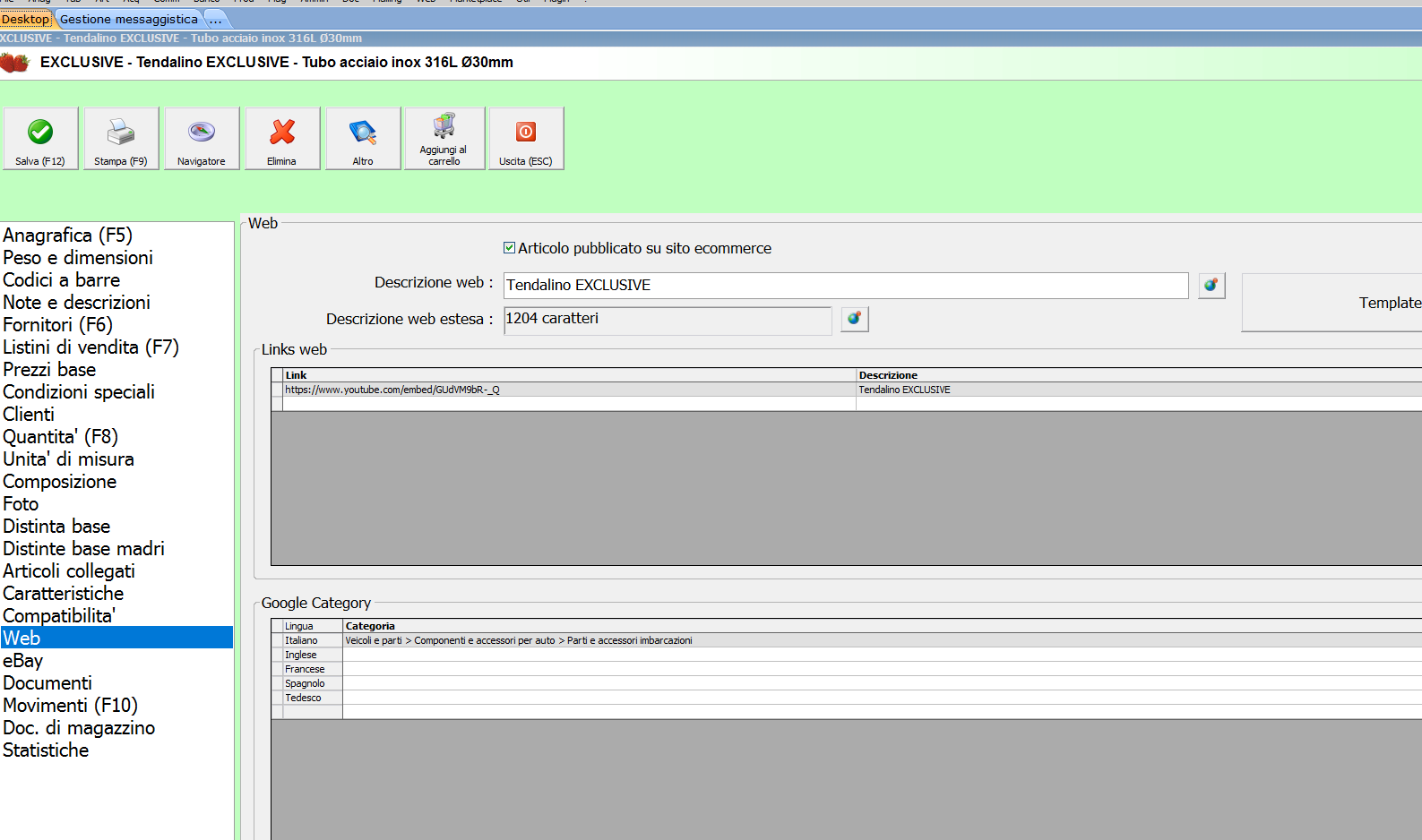Image resolution: width=1422 pixels, height=840 pixels.
Task: Select the Italiano language row
Action: 313,640
